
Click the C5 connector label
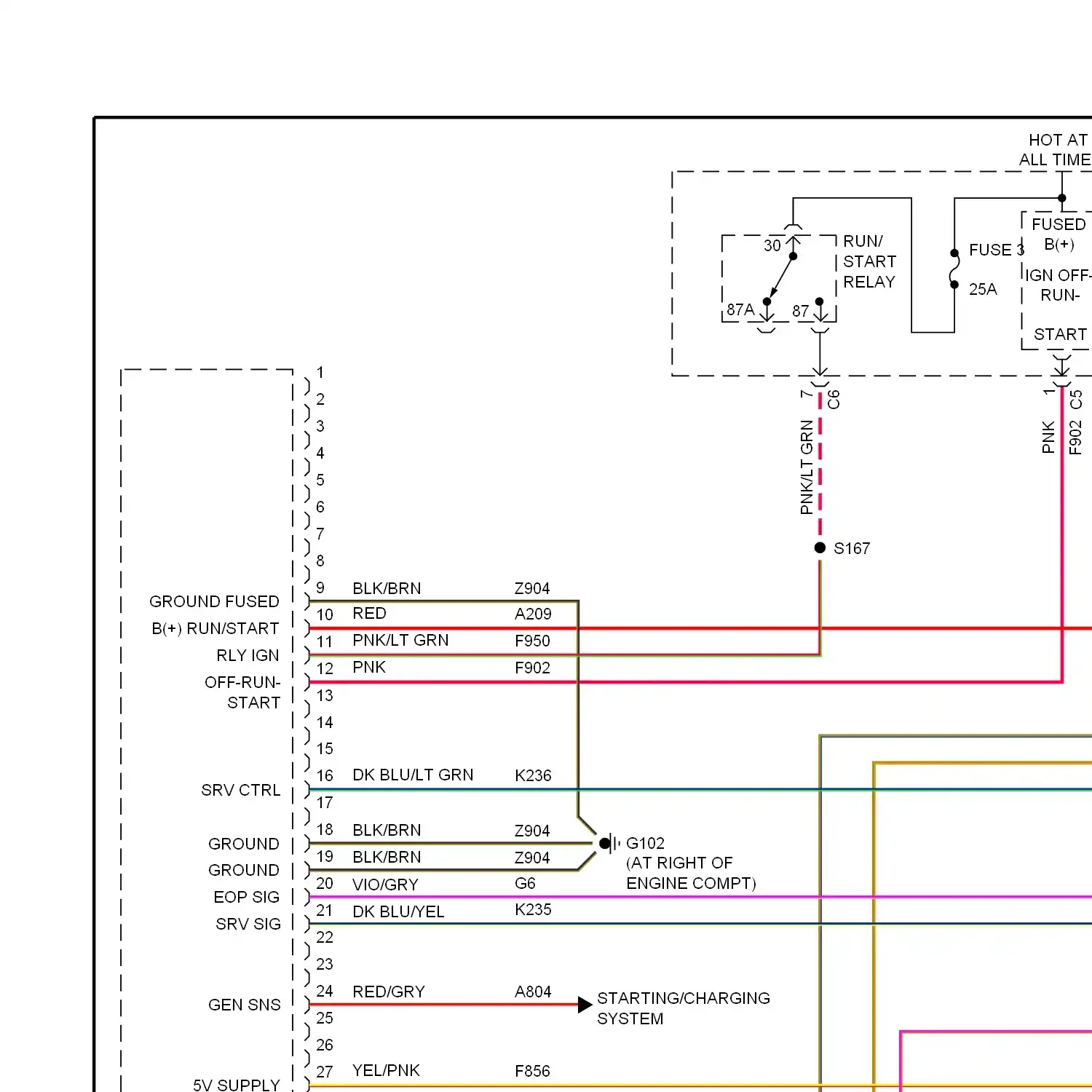(1076, 400)
